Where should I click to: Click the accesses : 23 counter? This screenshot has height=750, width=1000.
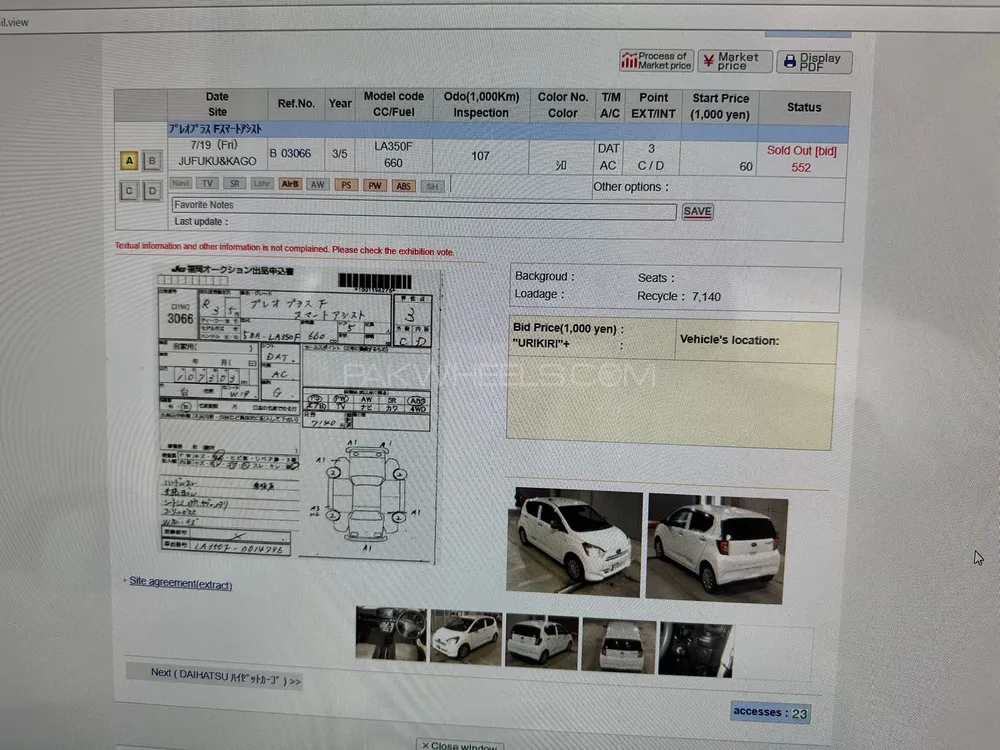tap(770, 712)
